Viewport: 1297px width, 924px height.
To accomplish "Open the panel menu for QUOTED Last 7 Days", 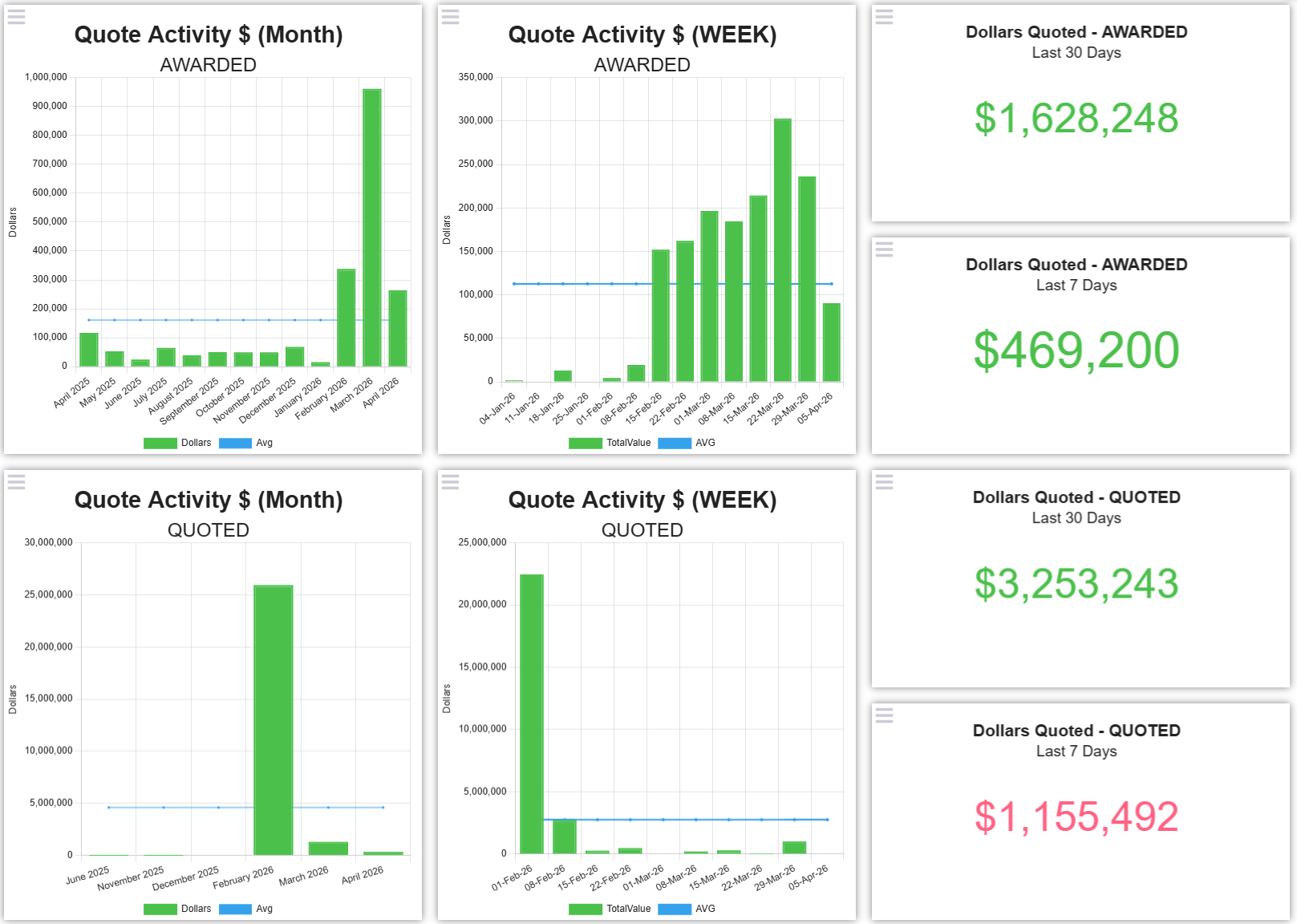I will tap(885, 715).
